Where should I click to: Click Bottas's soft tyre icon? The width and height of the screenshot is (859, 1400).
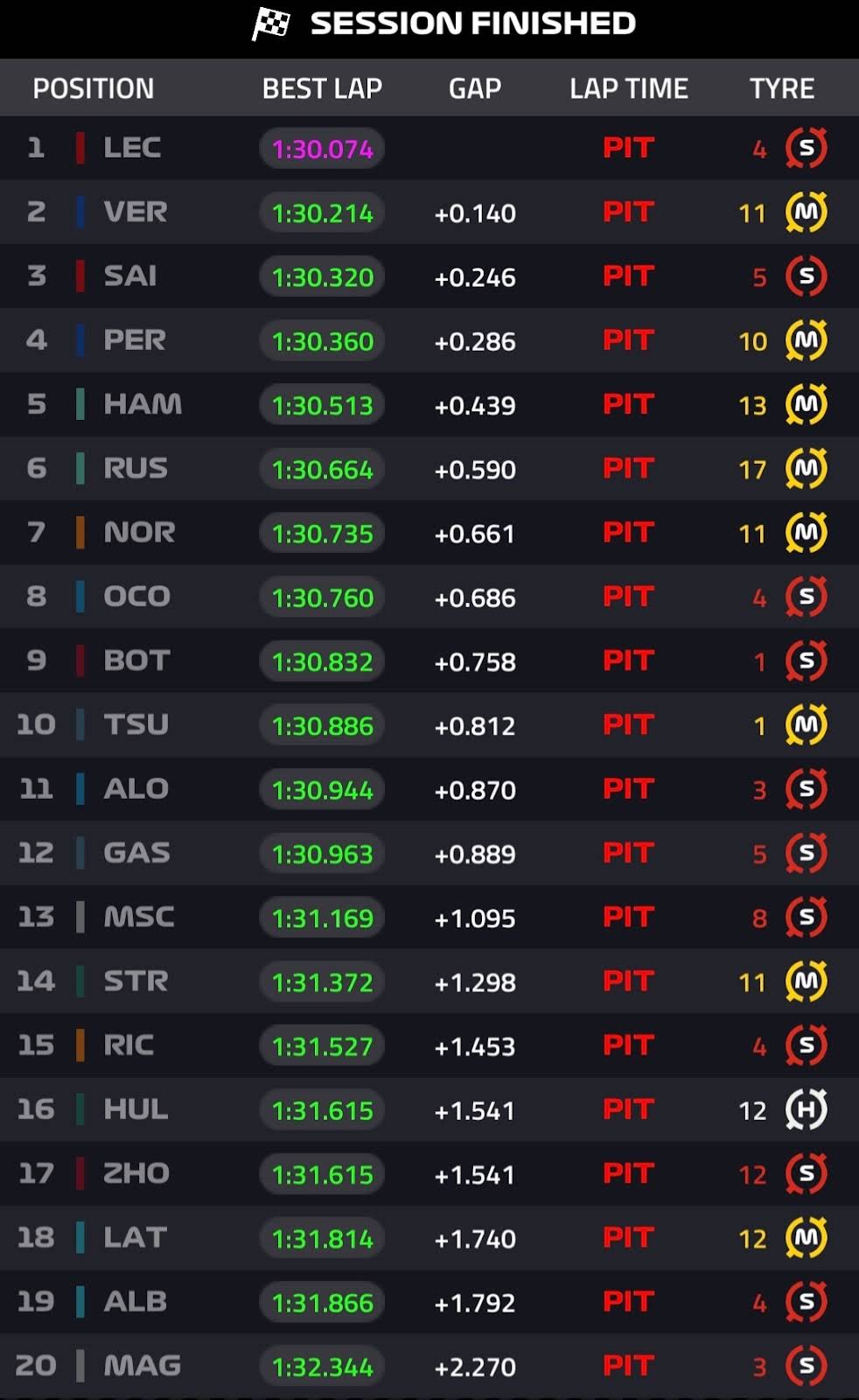tap(806, 661)
